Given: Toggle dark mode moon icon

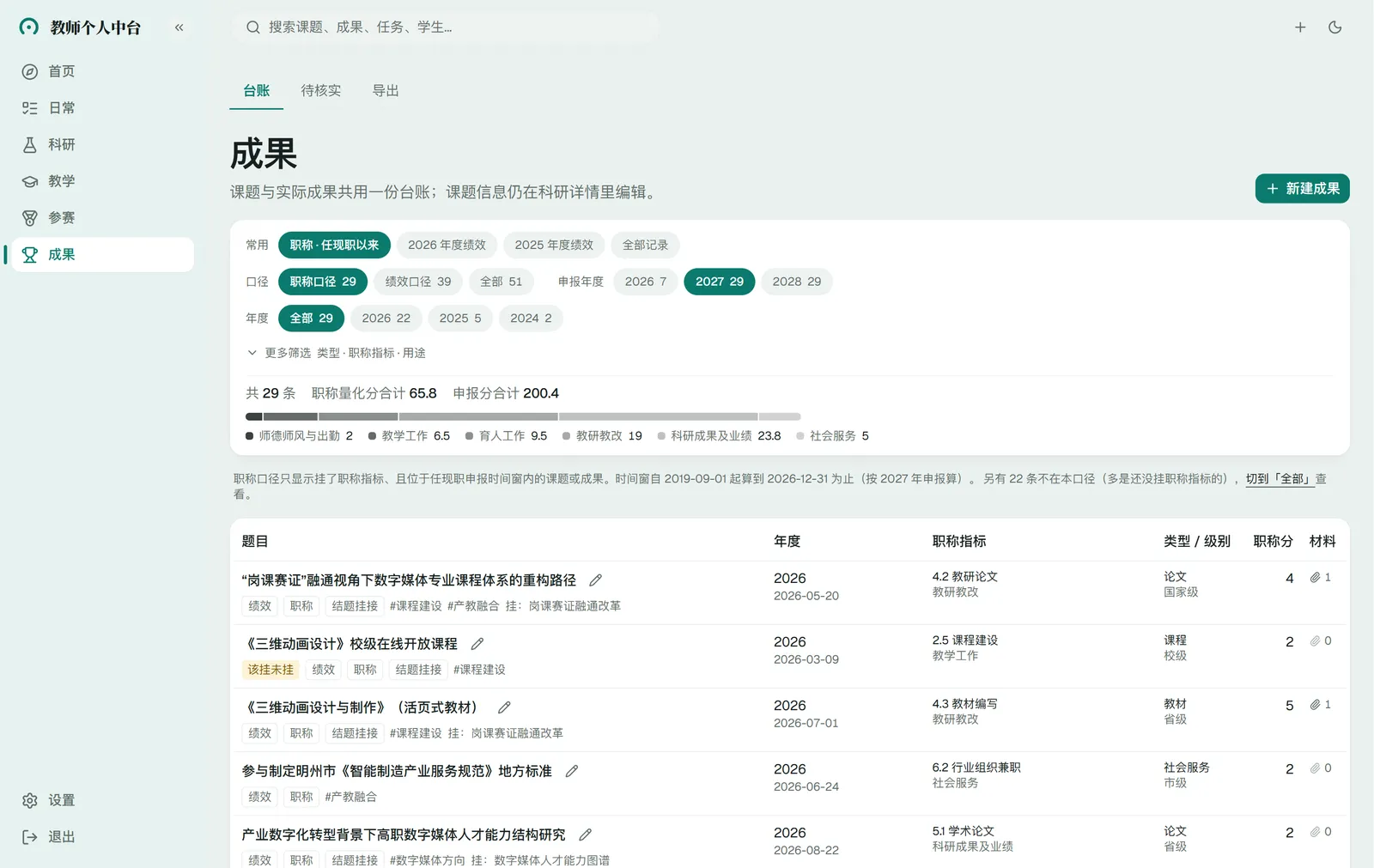Looking at the screenshot, I should click(x=1335, y=27).
